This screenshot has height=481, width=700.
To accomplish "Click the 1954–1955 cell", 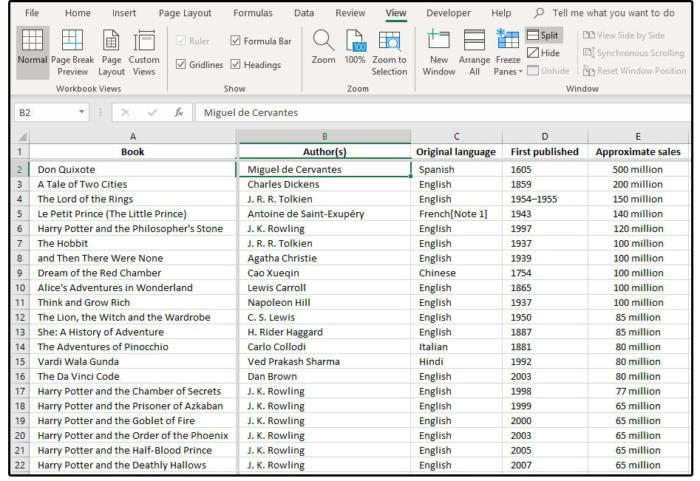I will (x=545, y=199).
